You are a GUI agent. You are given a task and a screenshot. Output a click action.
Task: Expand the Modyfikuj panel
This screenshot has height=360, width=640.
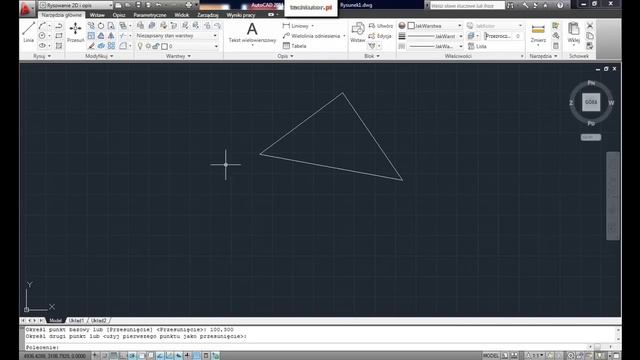99,56
